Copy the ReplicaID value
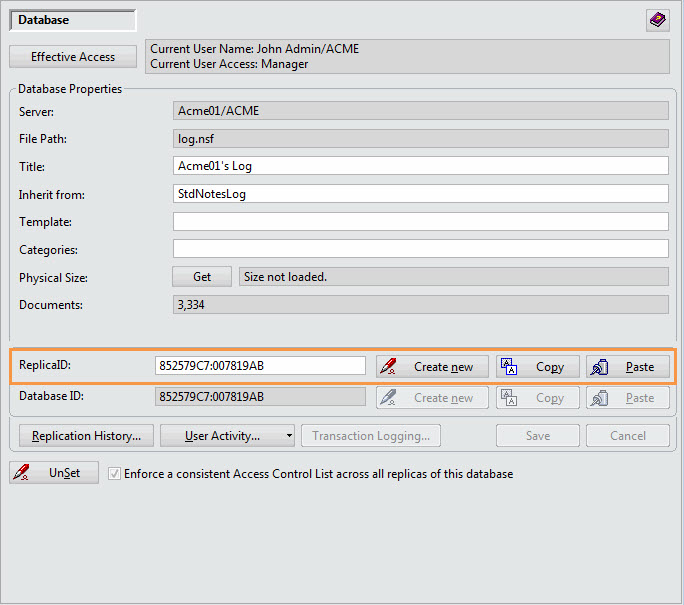The height and width of the screenshot is (605, 684). click(x=537, y=367)
